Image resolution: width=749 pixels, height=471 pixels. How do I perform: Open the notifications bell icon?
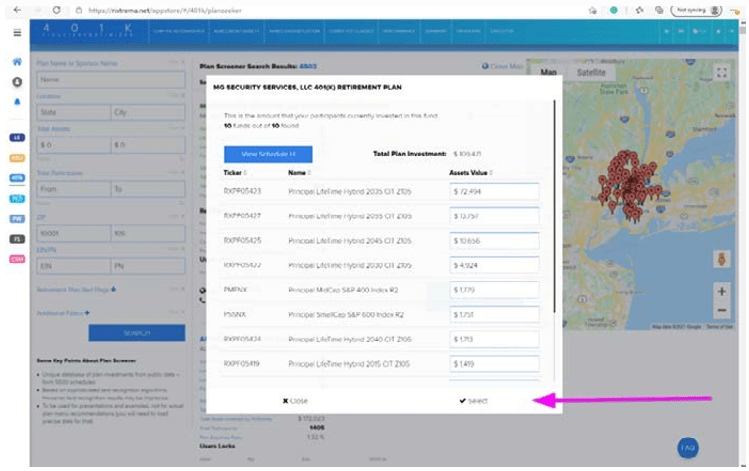(x=17, y=101)
